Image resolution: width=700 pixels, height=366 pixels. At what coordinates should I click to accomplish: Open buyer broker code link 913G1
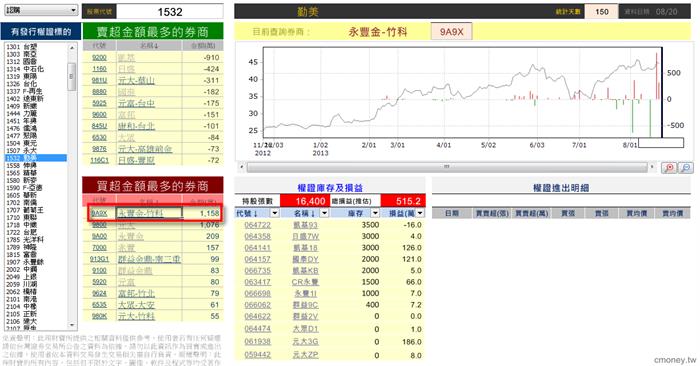click(x=99, y=259)
